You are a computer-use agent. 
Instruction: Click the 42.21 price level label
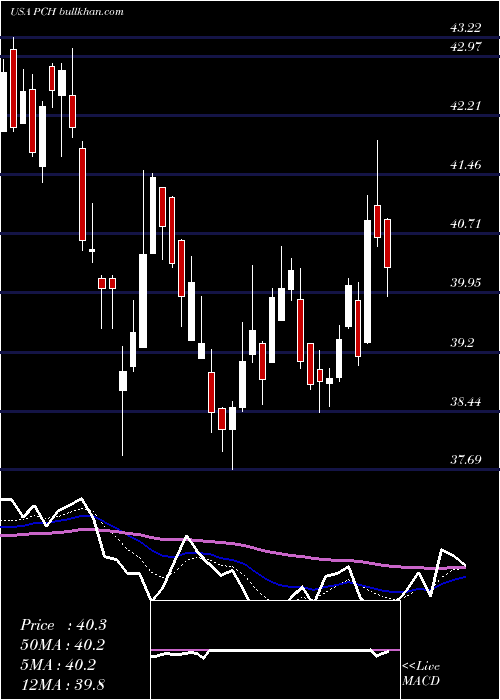466,106
